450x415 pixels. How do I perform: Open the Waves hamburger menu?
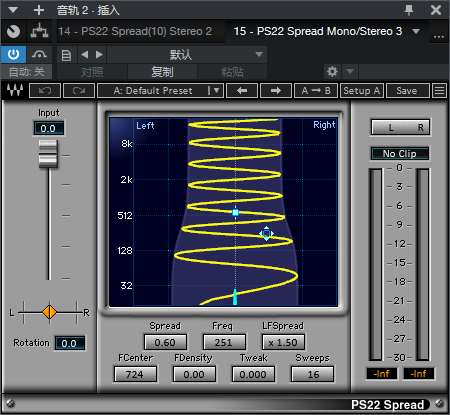(x=439, y=90)
